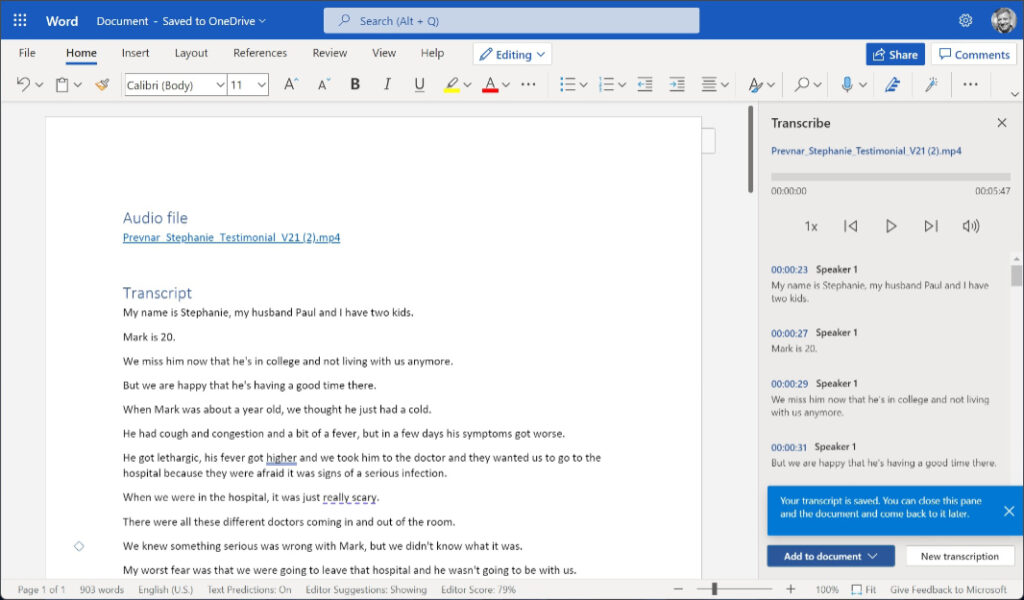Viewport: 1024px width, 600px height.
Task: Toggle bold formatting
Action: [354, 84]
